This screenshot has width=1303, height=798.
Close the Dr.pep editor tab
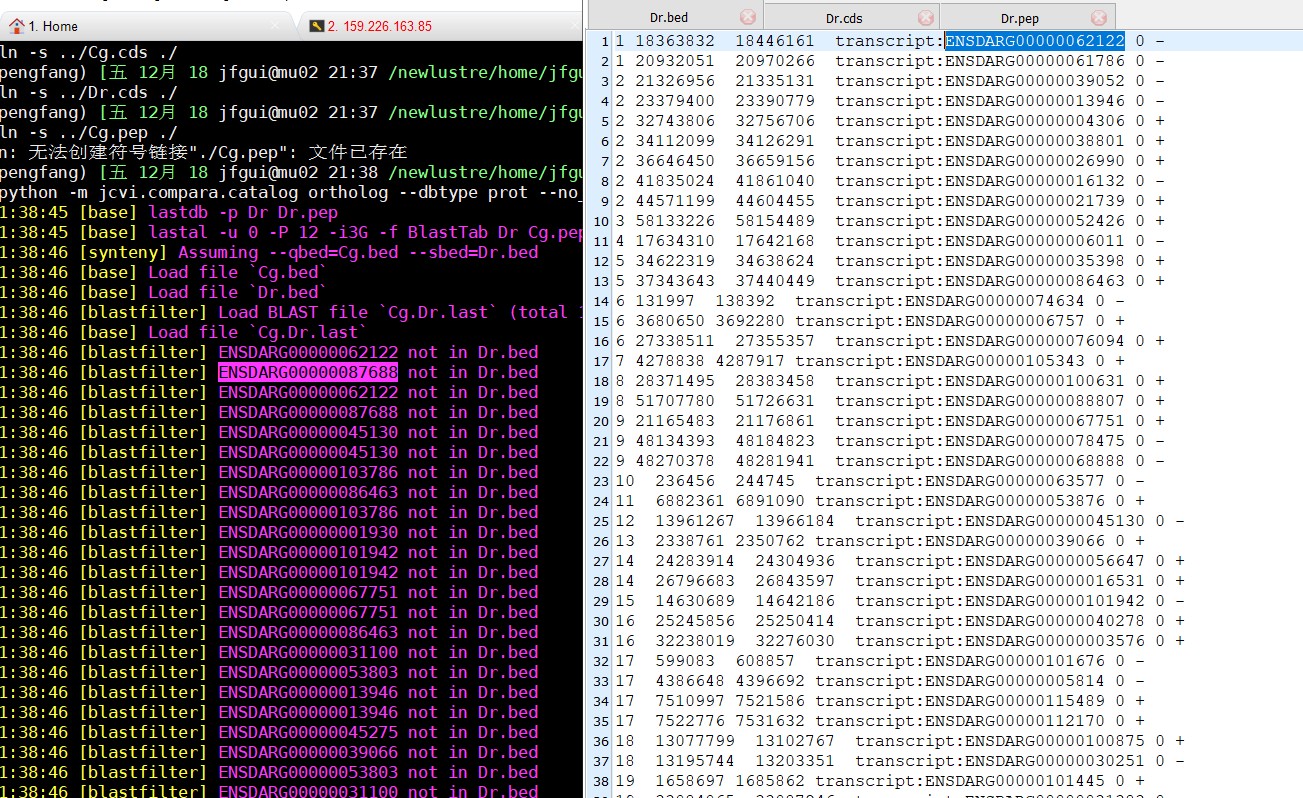coord(1099,17)
